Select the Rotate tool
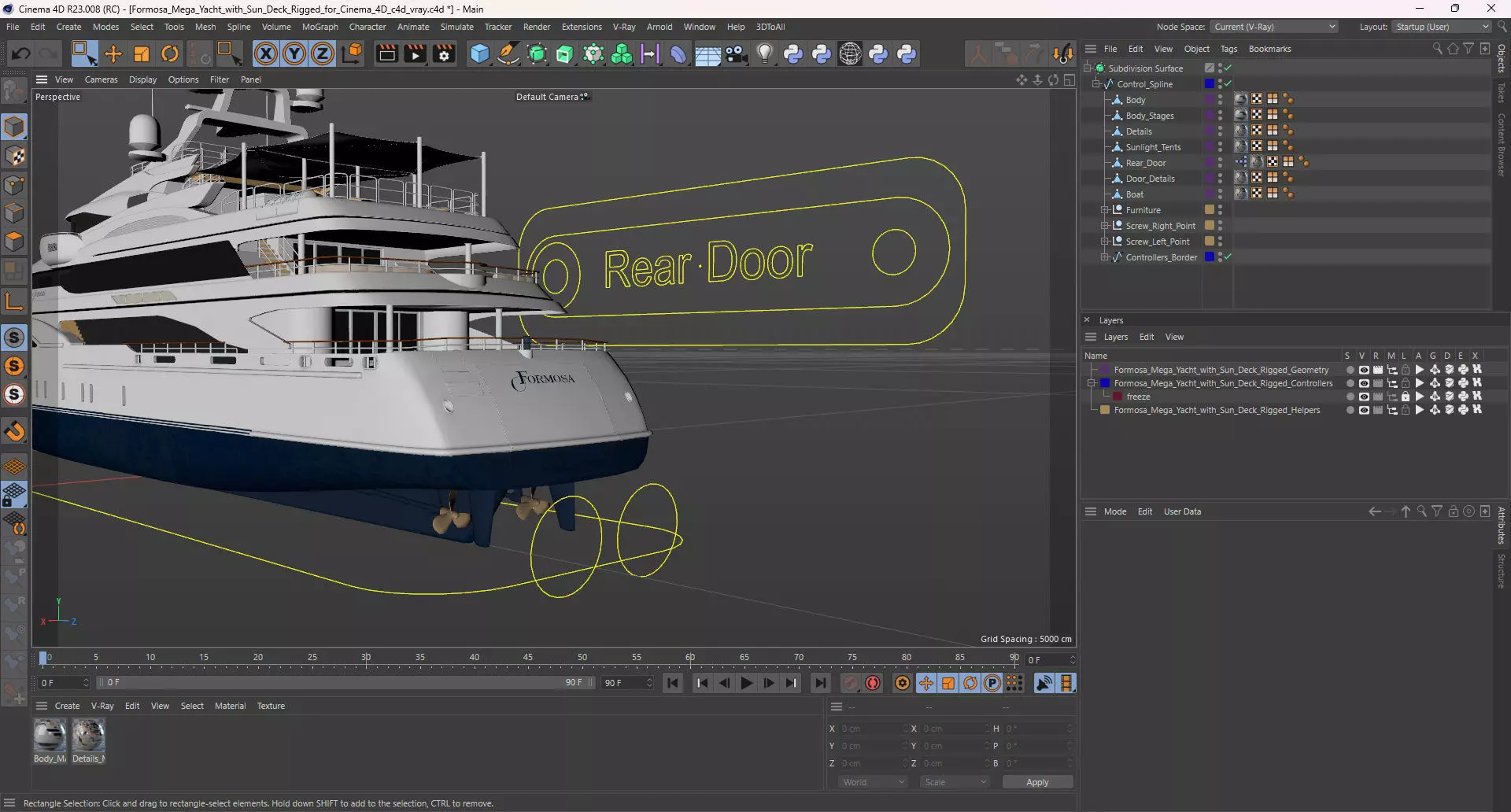 (x=170, y=54)
